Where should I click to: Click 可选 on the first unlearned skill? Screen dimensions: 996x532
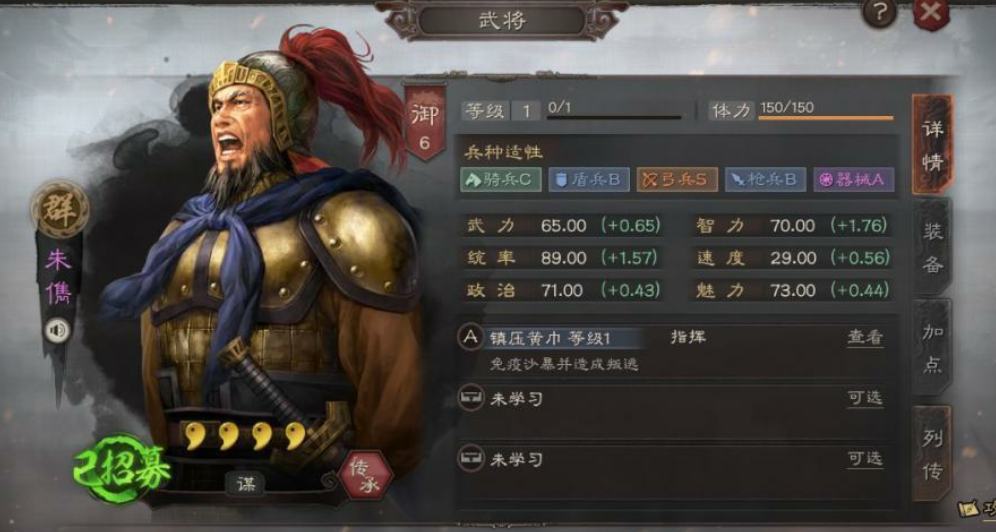pyautogui.click(x=865, y=398)
